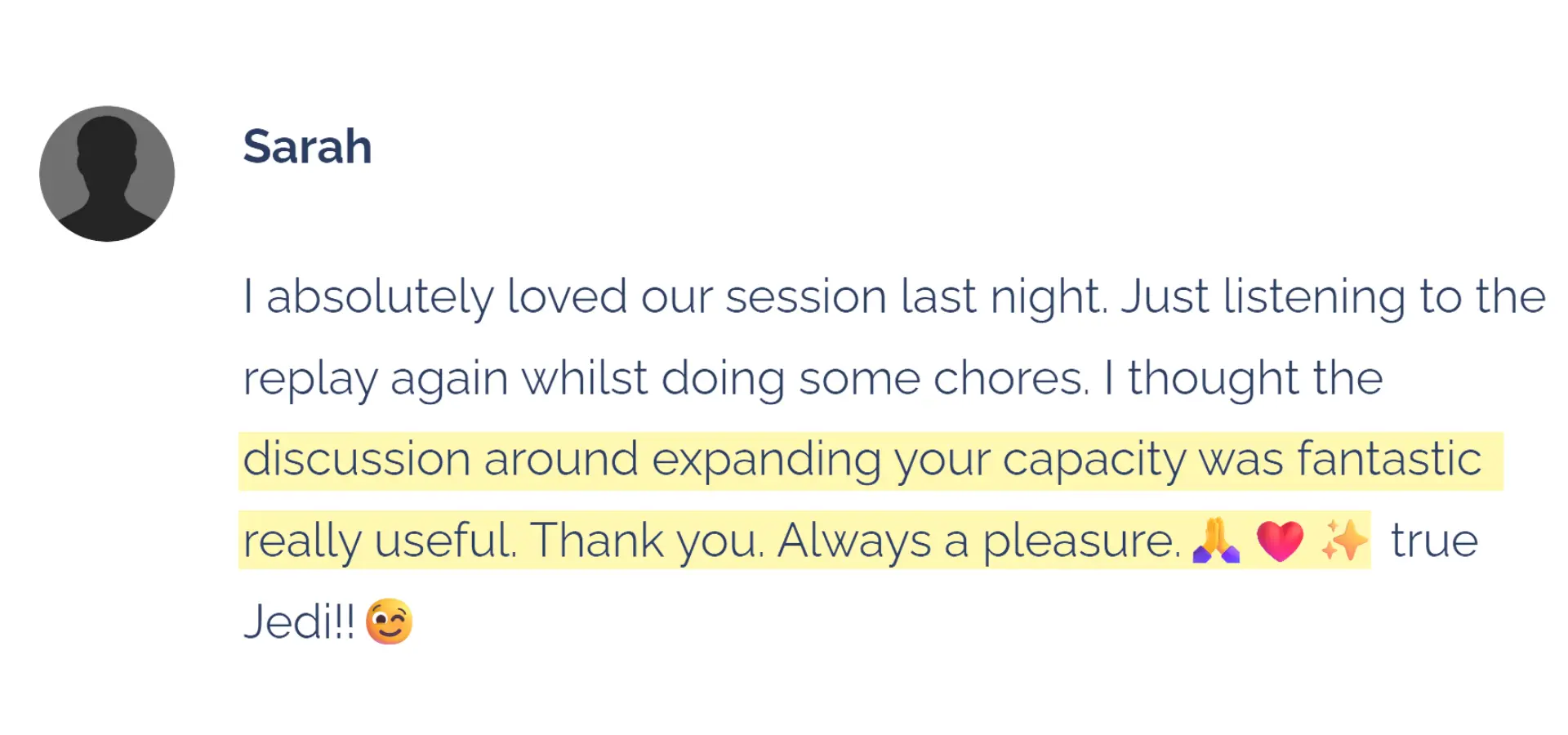Click the red heart emoji
This screenshot has width=1568, height=735.
[1280, 541]
